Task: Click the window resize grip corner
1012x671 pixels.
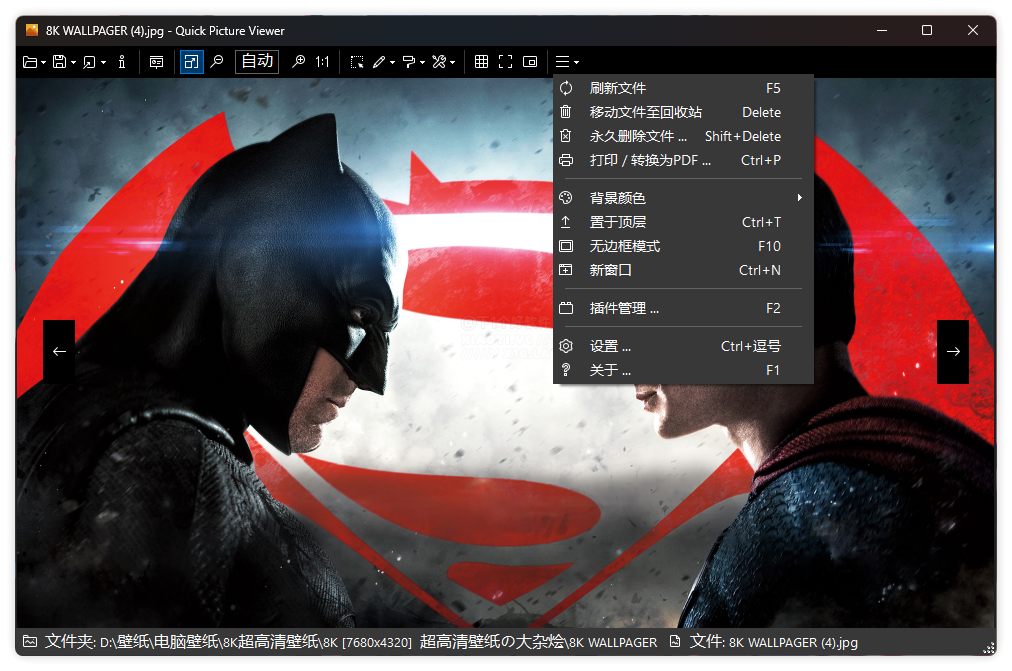Action: click(989, 648)
